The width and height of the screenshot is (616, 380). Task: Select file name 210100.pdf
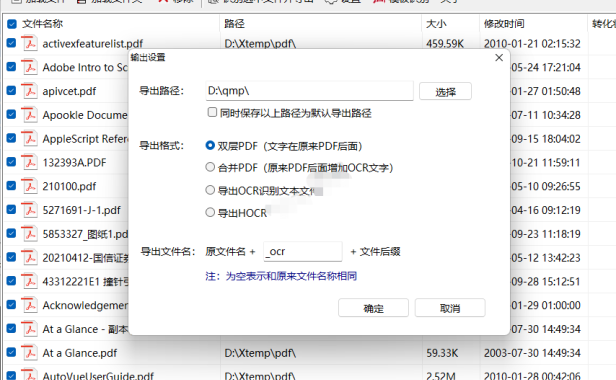point(69,186)
